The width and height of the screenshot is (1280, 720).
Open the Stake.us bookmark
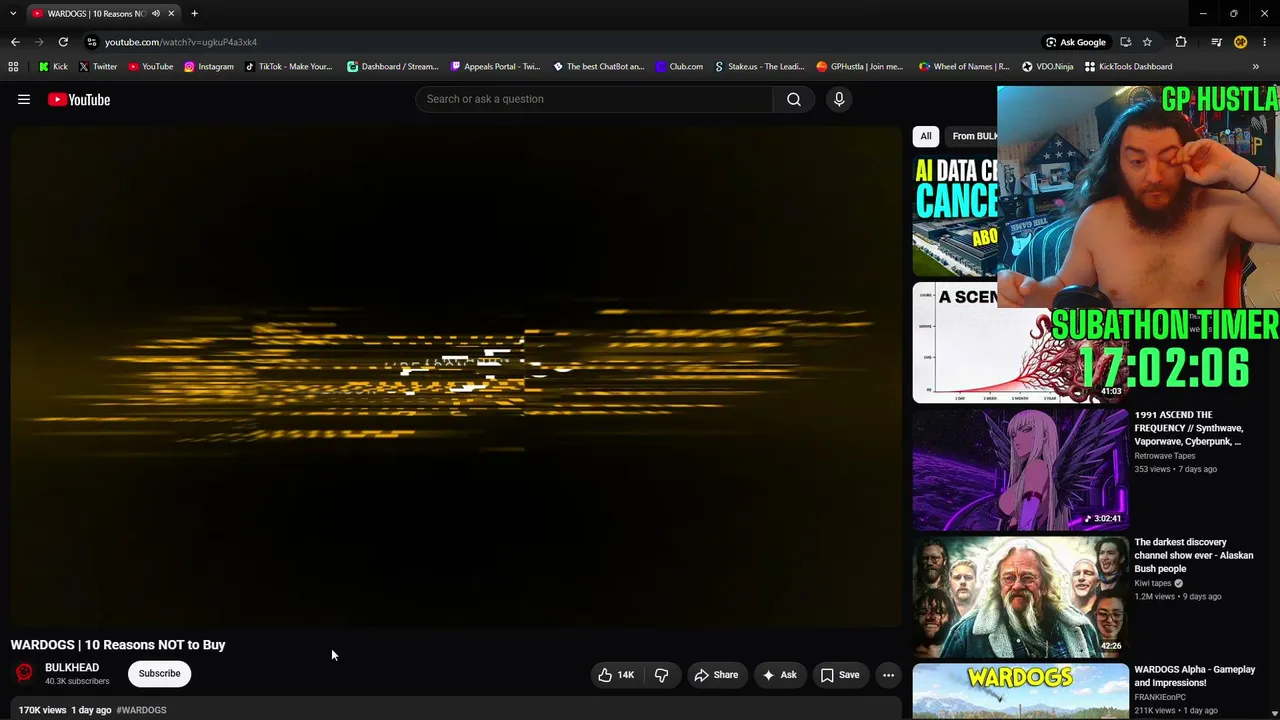point(759,67)
